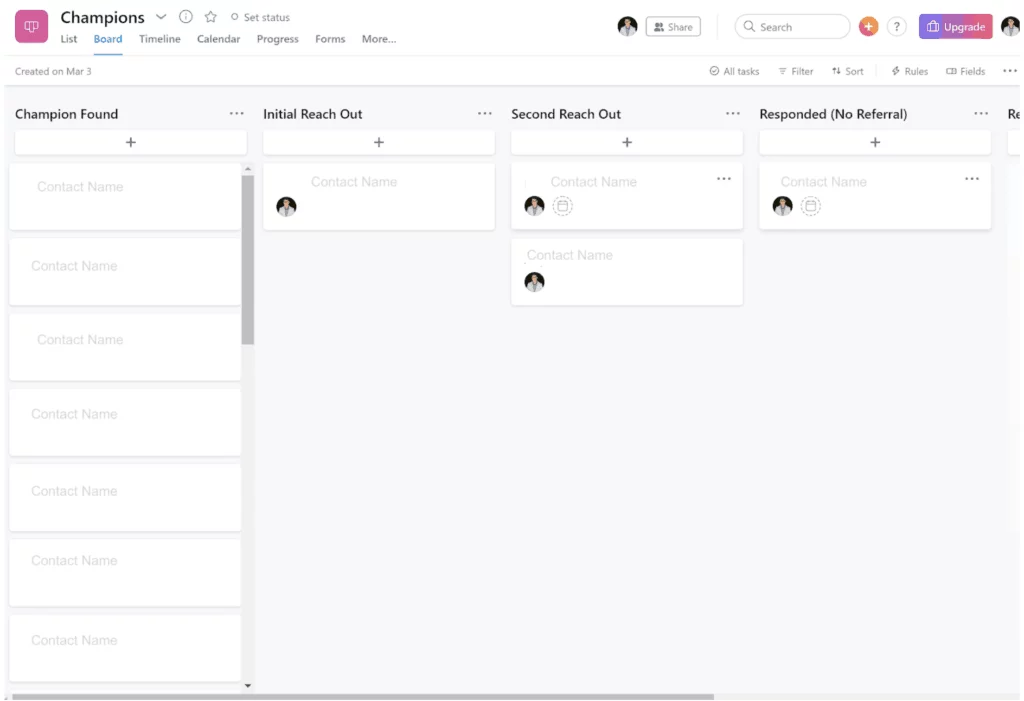Image resolution: width=1024 pixels, height=701 pixels.
Task: Add a task to Second Reach Out column
Action: (x=627, y=142)
